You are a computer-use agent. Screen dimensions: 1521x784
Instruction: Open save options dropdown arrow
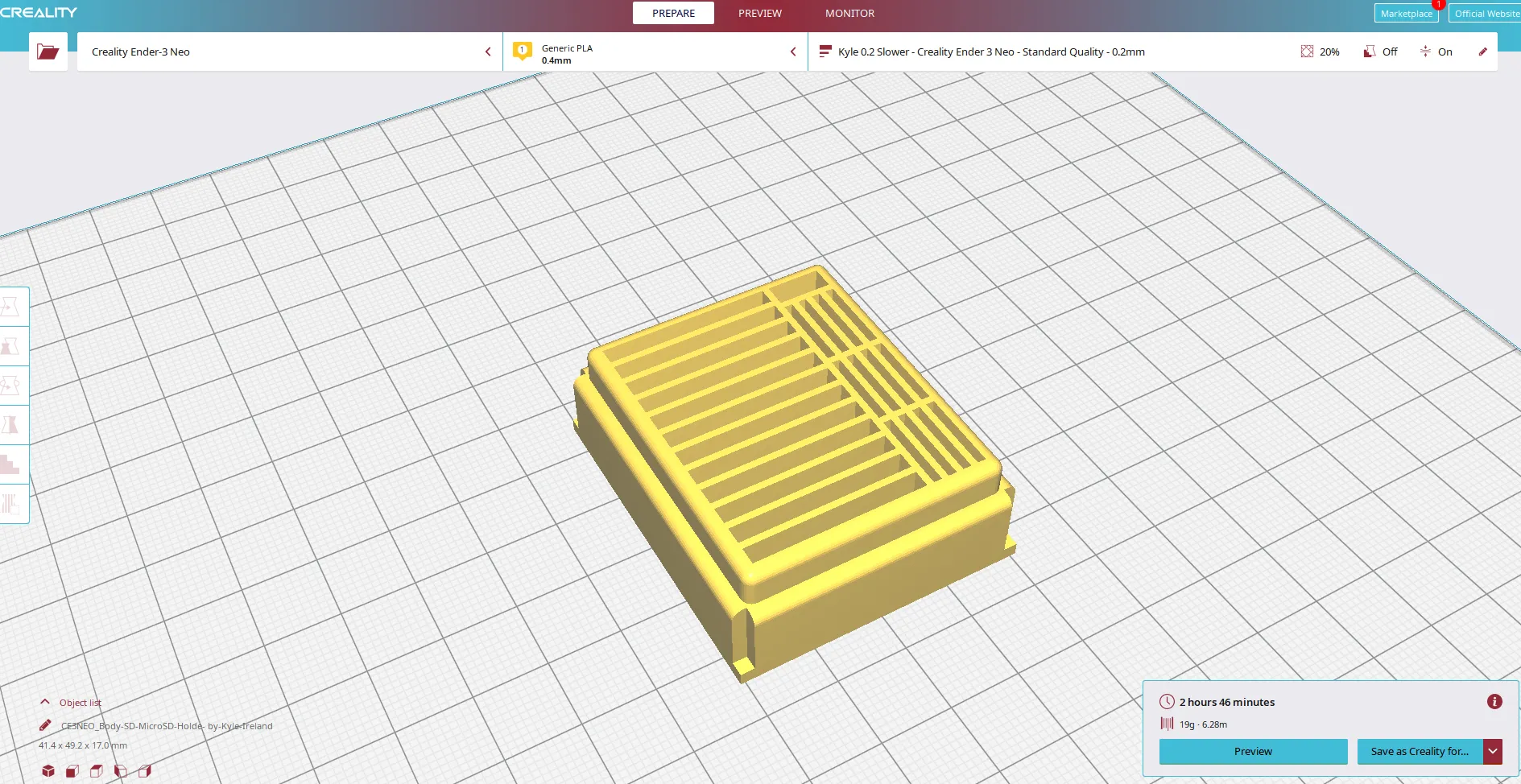[x=1493, y=751]
